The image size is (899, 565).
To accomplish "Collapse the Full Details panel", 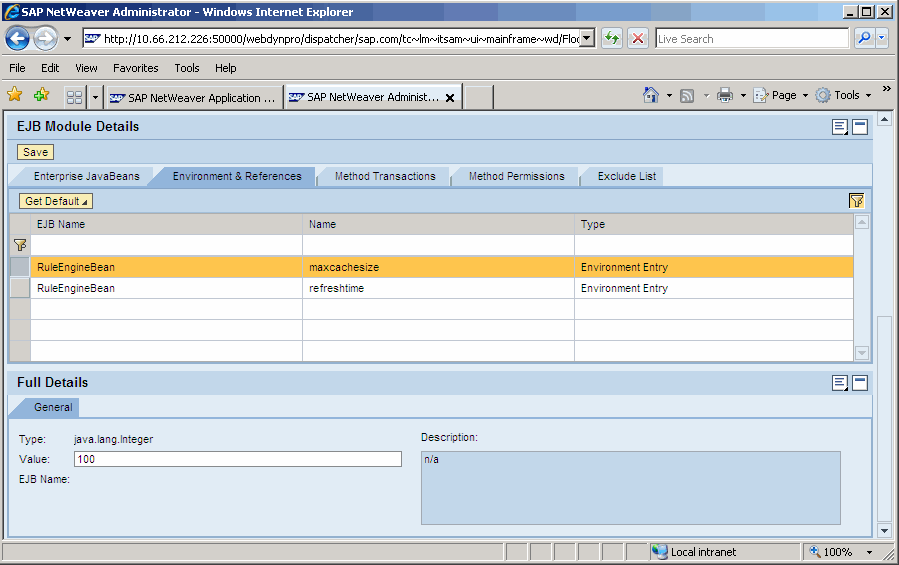I will click(x=860, y=383).
